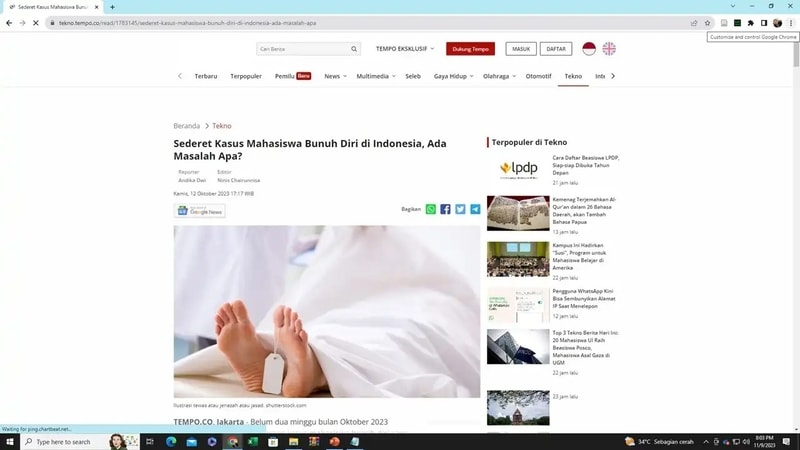The height and width of the screenshot is (450, 800).
Task: Open the Terbaru menu item
Action: point(206,76)
